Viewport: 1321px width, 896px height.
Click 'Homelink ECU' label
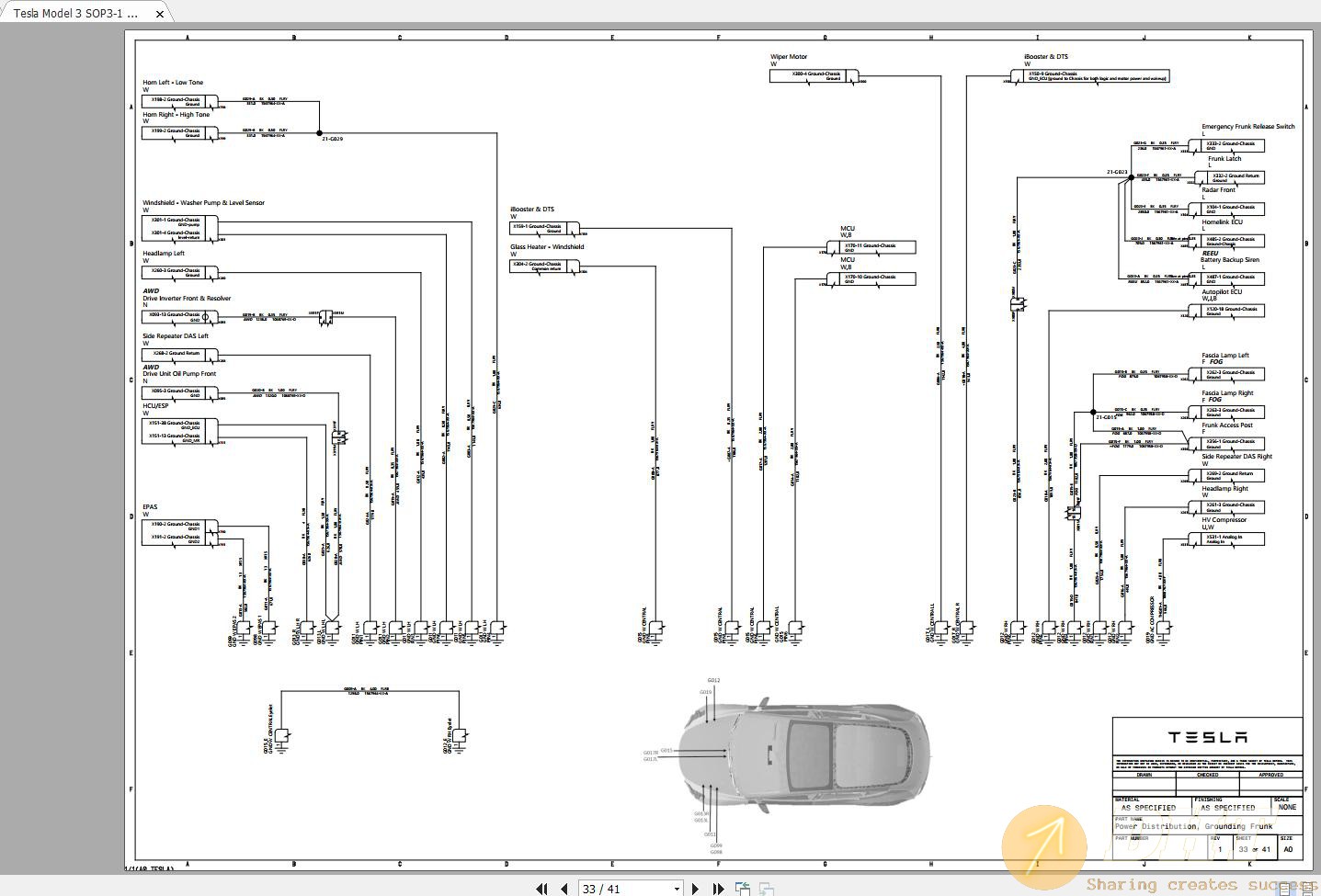[1222, 221]
